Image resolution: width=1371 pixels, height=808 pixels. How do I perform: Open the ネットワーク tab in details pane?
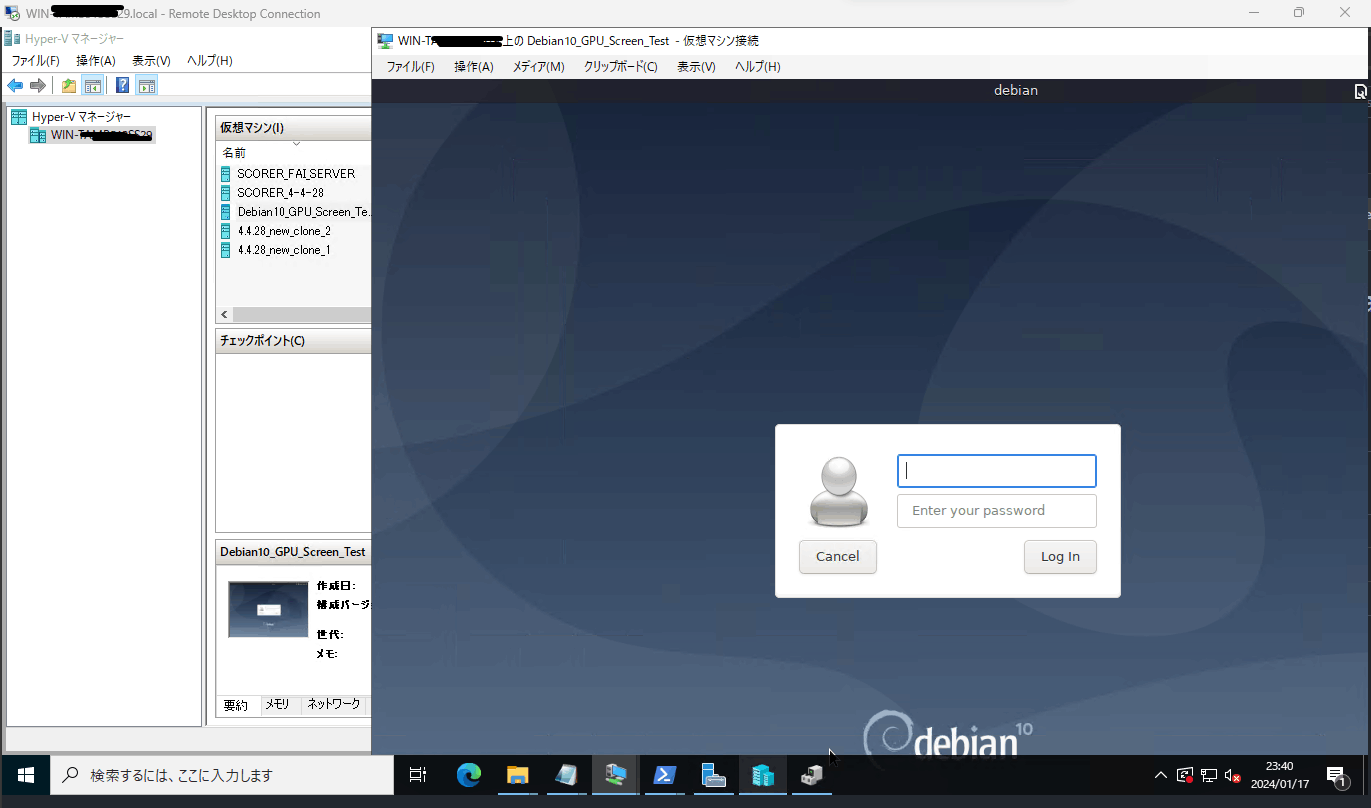334,705
